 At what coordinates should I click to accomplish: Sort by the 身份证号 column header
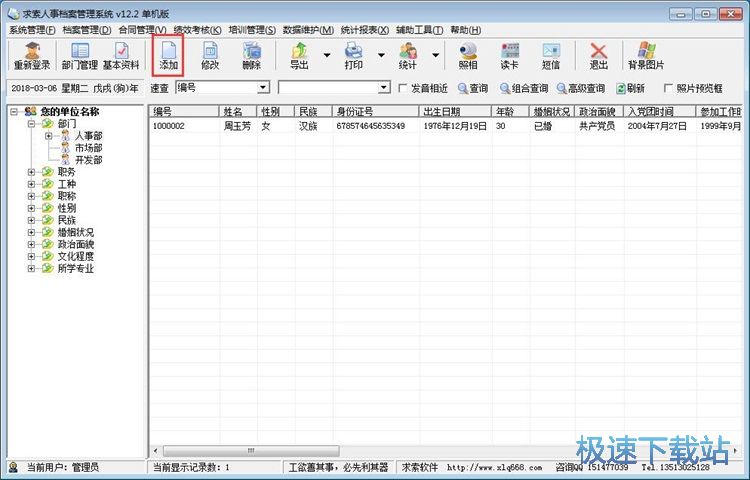click(375, 111)
